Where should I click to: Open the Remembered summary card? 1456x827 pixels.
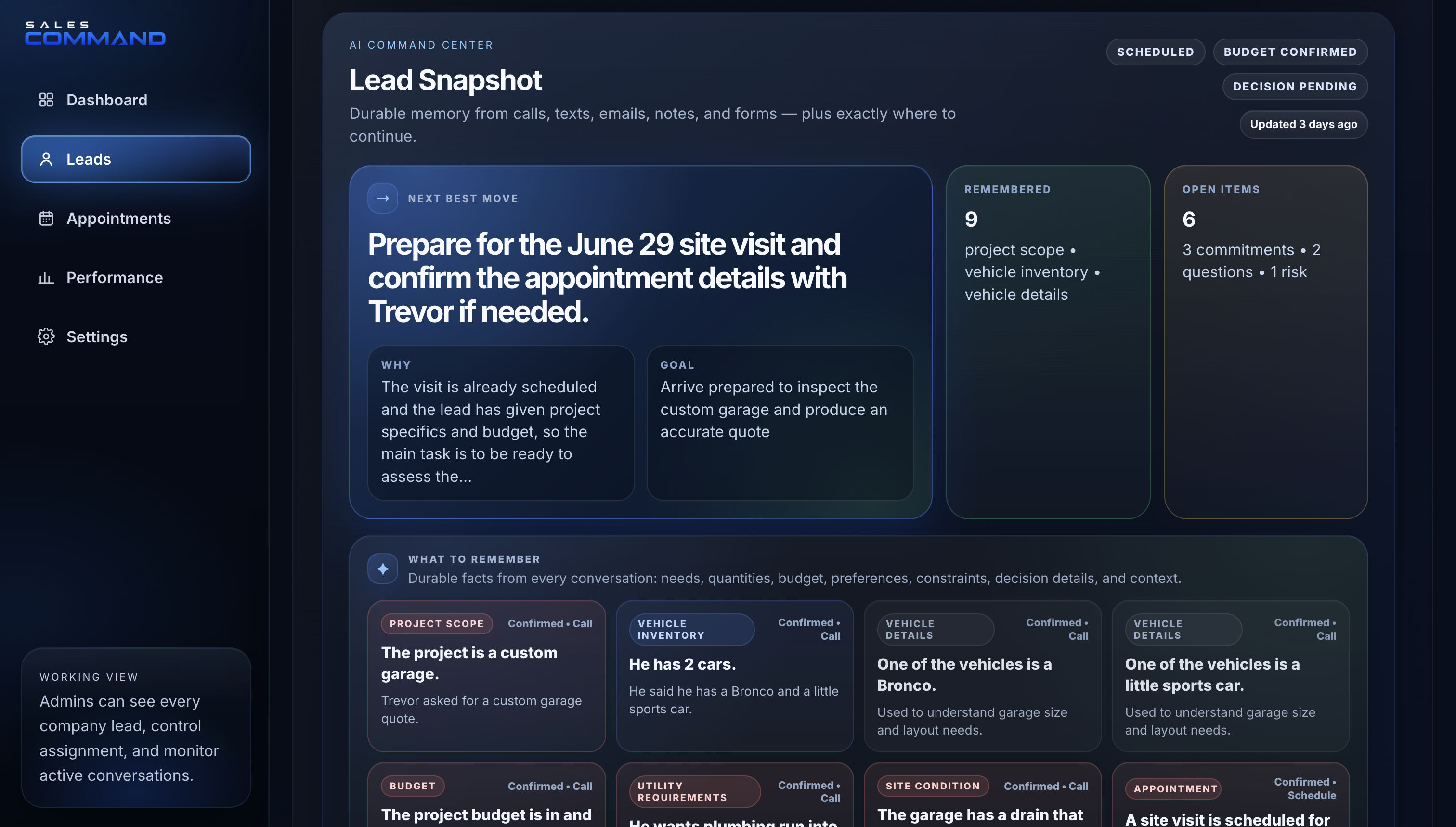[x=1048, y=341]
